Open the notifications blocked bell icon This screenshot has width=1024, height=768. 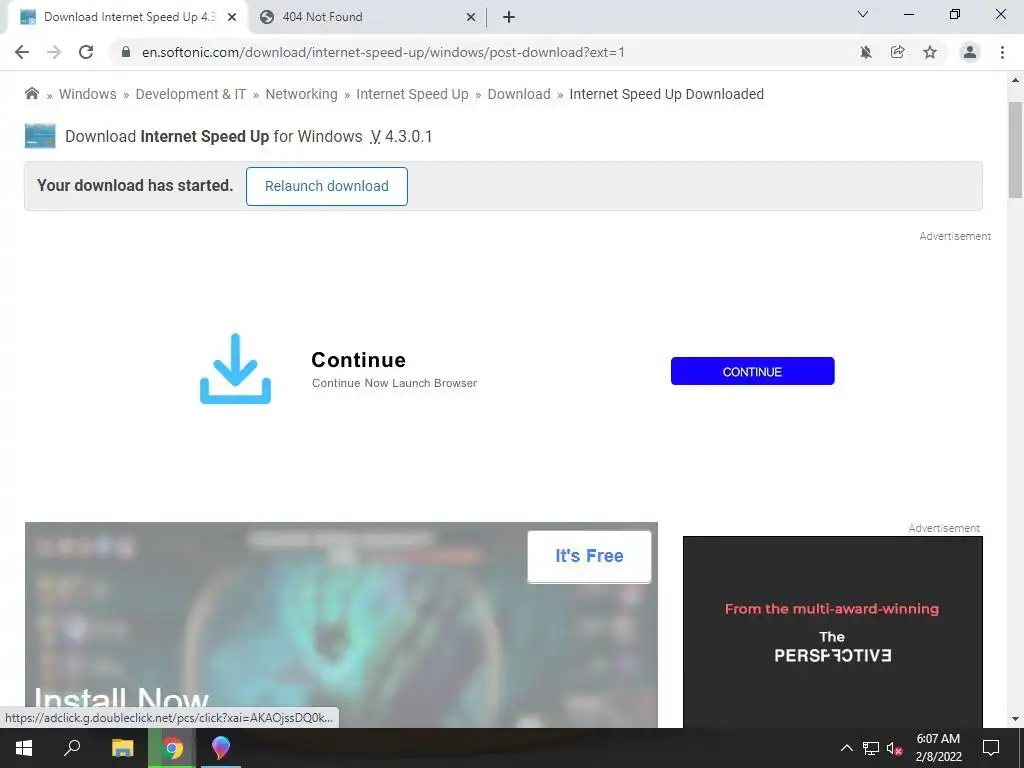(x=866, y=52)
